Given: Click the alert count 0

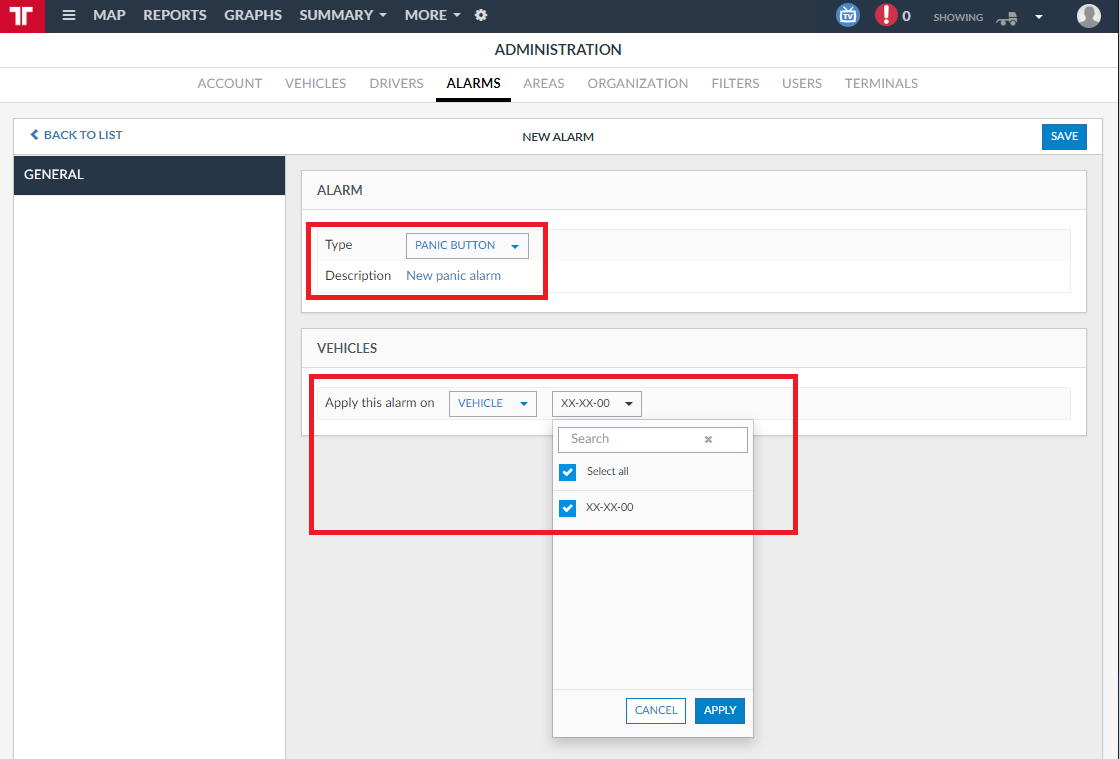Looking at the screenshot, I should click(906, 16).
